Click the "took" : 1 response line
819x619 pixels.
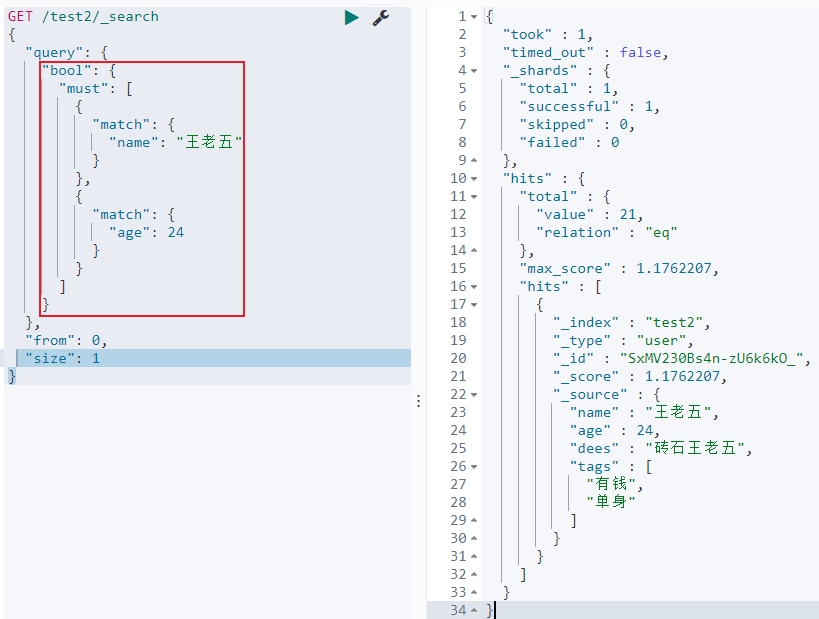(547, 35)
